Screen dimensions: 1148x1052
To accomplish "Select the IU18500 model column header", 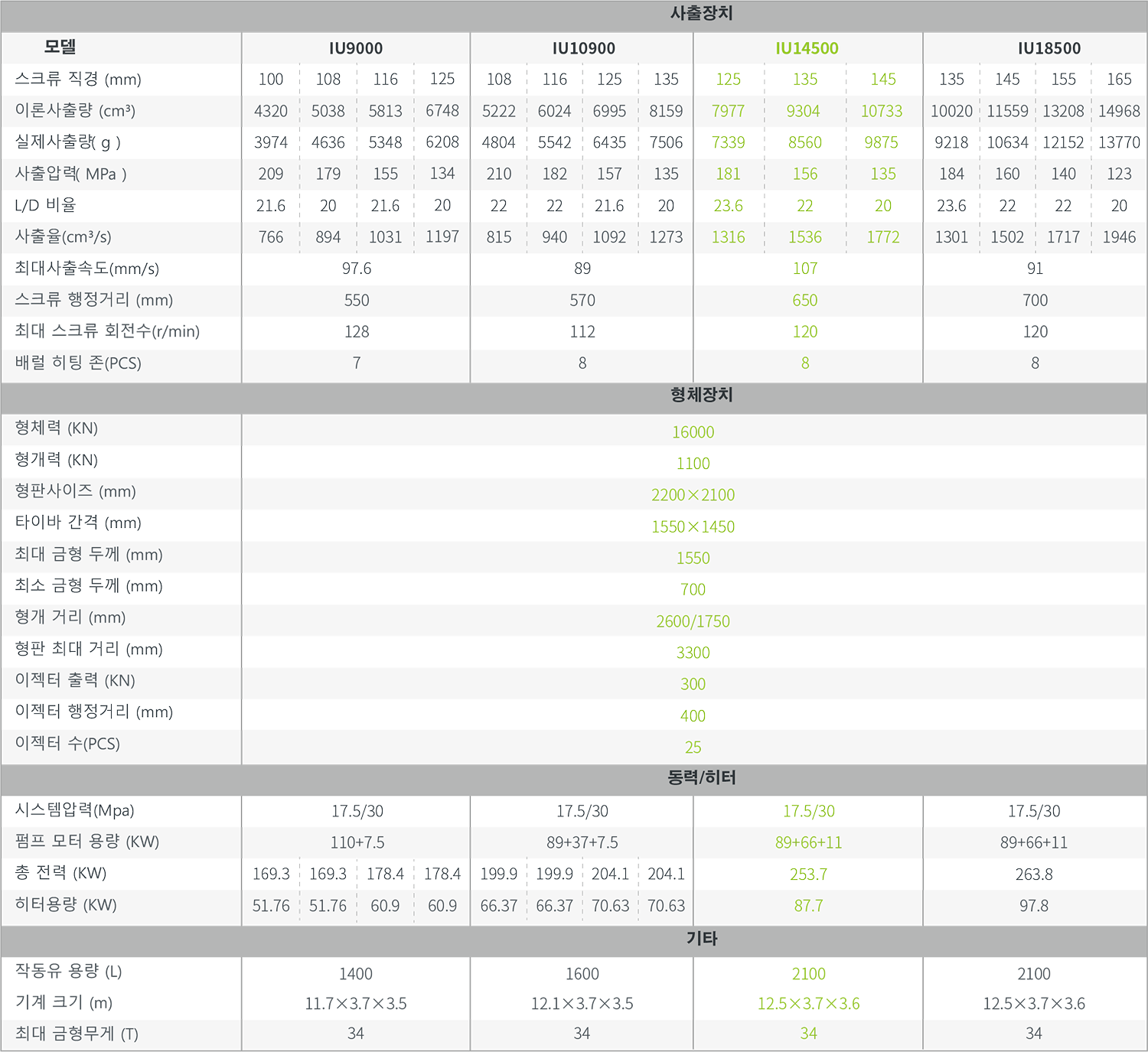I will [x=1049, y=48].
